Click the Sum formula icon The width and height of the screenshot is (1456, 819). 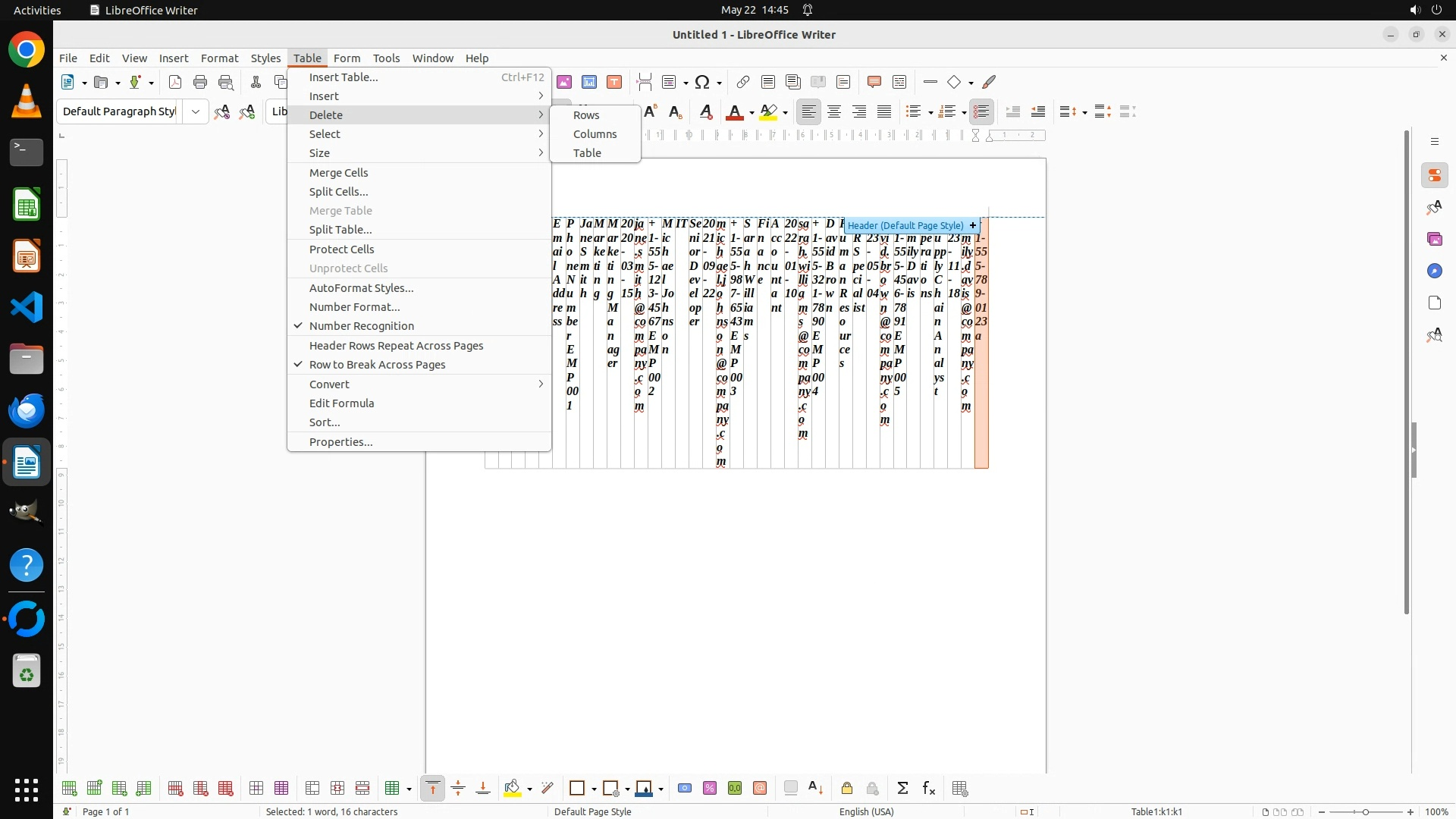tap(902, 789)
